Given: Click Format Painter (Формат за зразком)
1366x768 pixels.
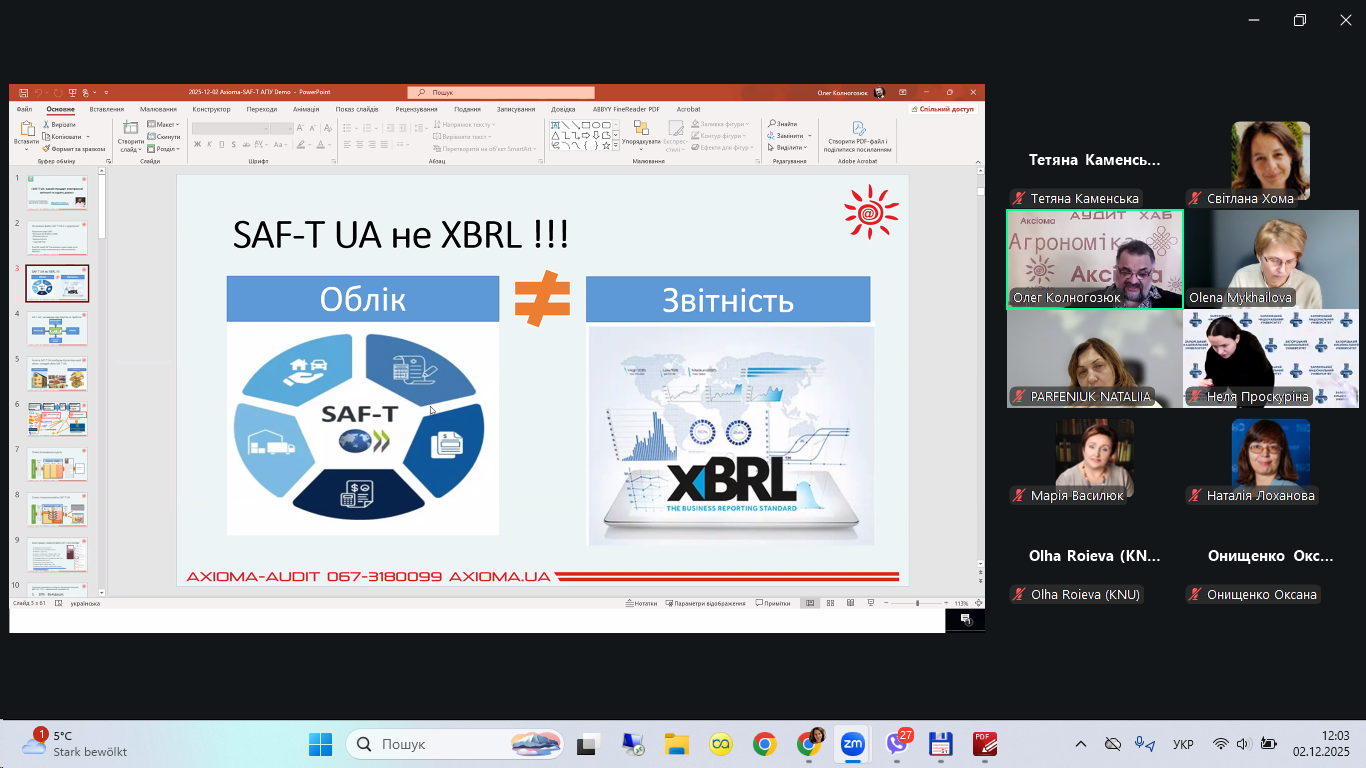Looking at the screenshot, I should point(73,148).
